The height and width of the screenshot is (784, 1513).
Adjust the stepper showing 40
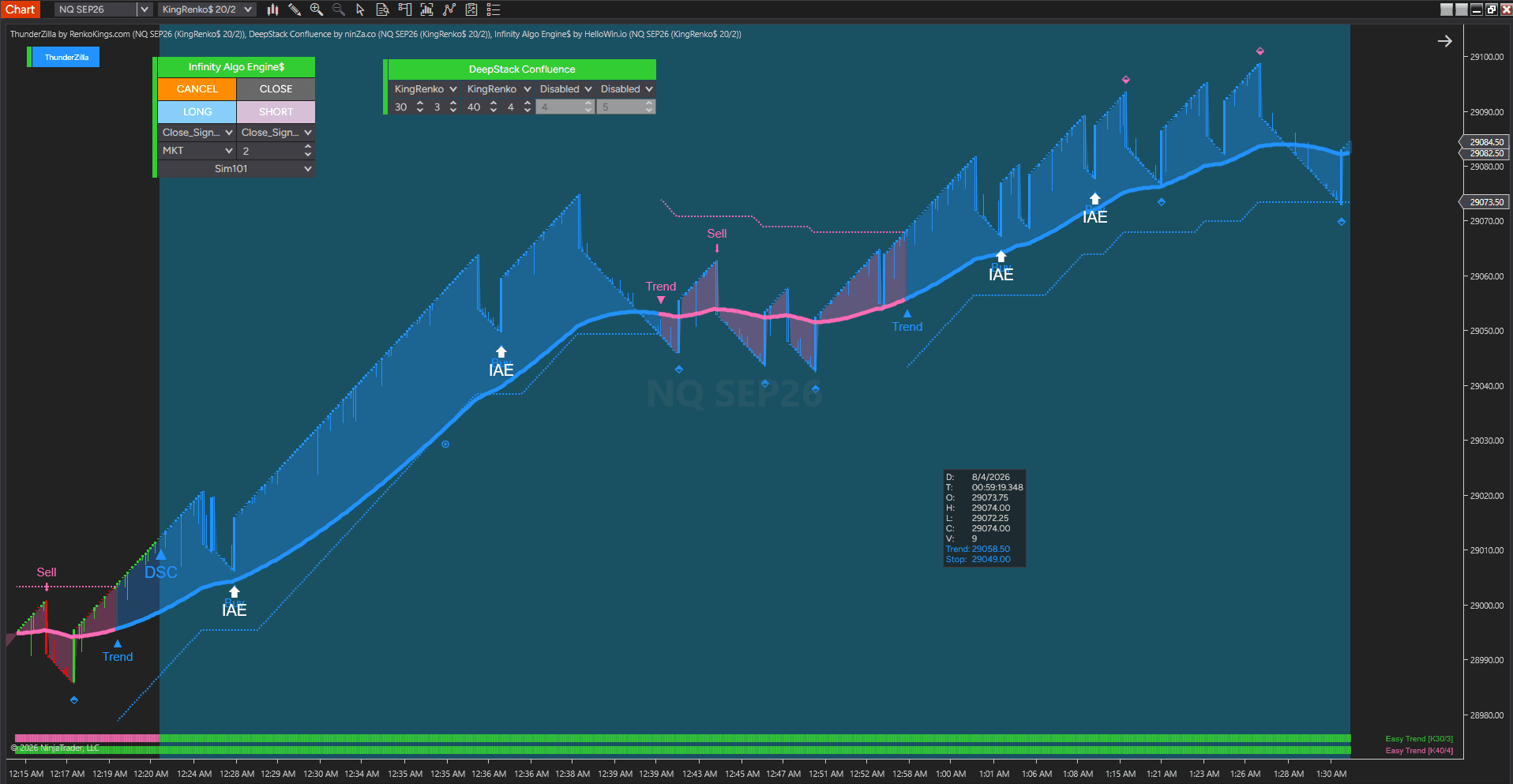pyautogui.click(x=482, y=107)
